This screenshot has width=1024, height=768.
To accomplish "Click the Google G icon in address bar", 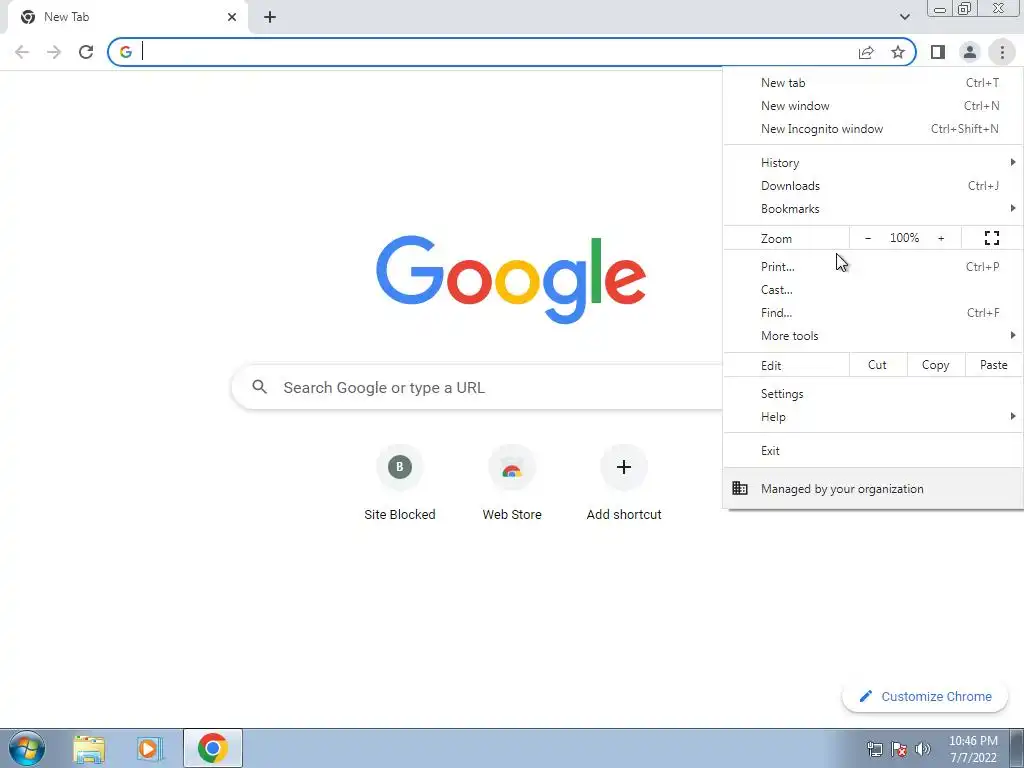I will 125,52.
